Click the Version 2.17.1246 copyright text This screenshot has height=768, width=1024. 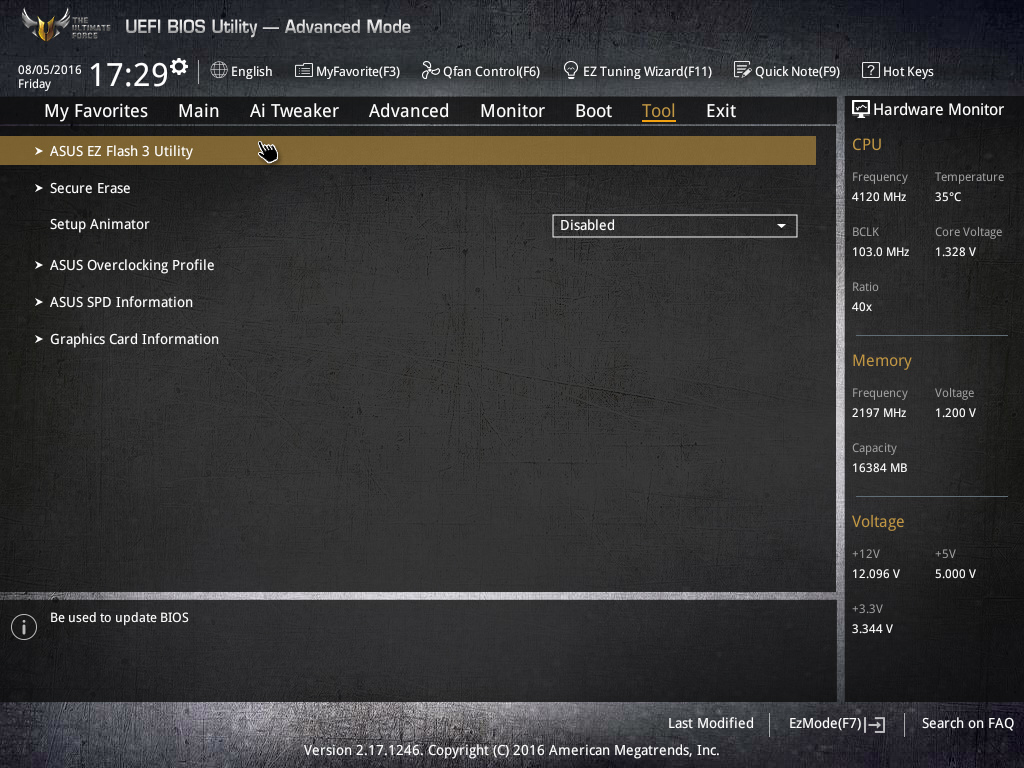[x=511, y=750]
